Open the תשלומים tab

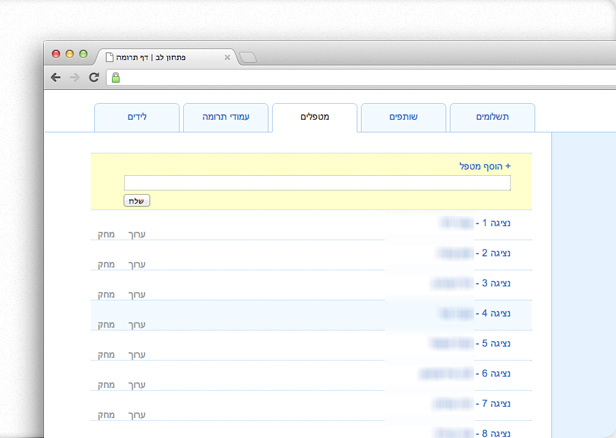[492, 117]
